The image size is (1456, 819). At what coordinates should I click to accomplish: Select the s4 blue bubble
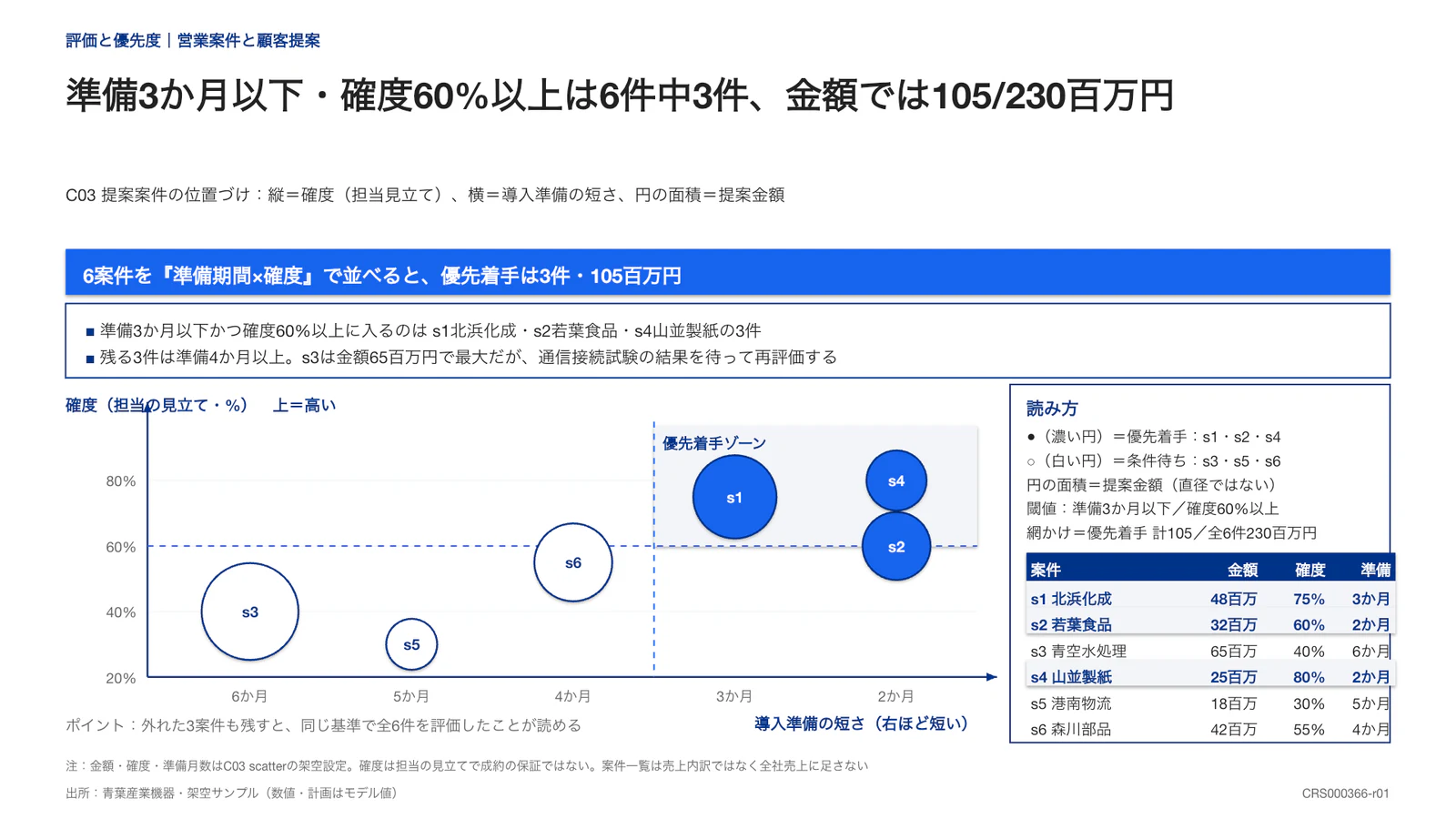[896, 480]
